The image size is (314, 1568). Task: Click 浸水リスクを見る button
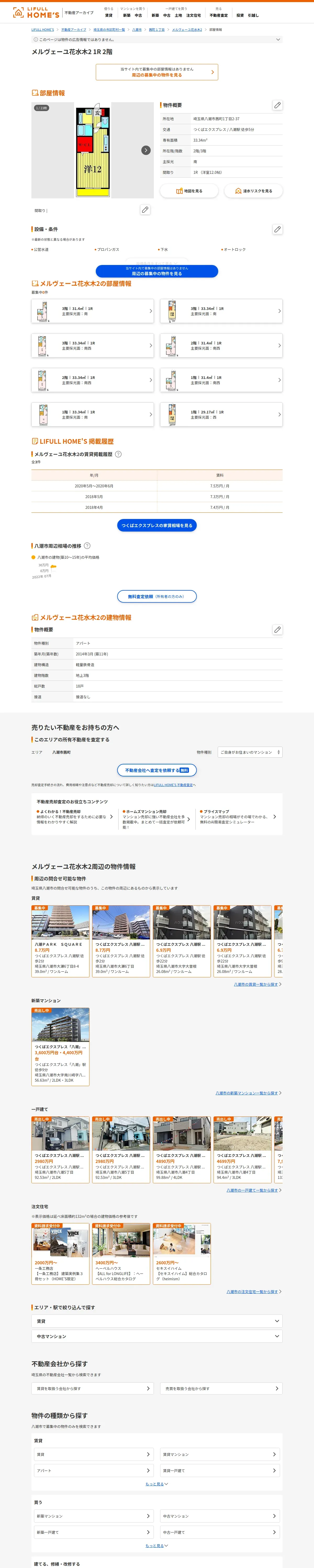click(x=254, y=191)
